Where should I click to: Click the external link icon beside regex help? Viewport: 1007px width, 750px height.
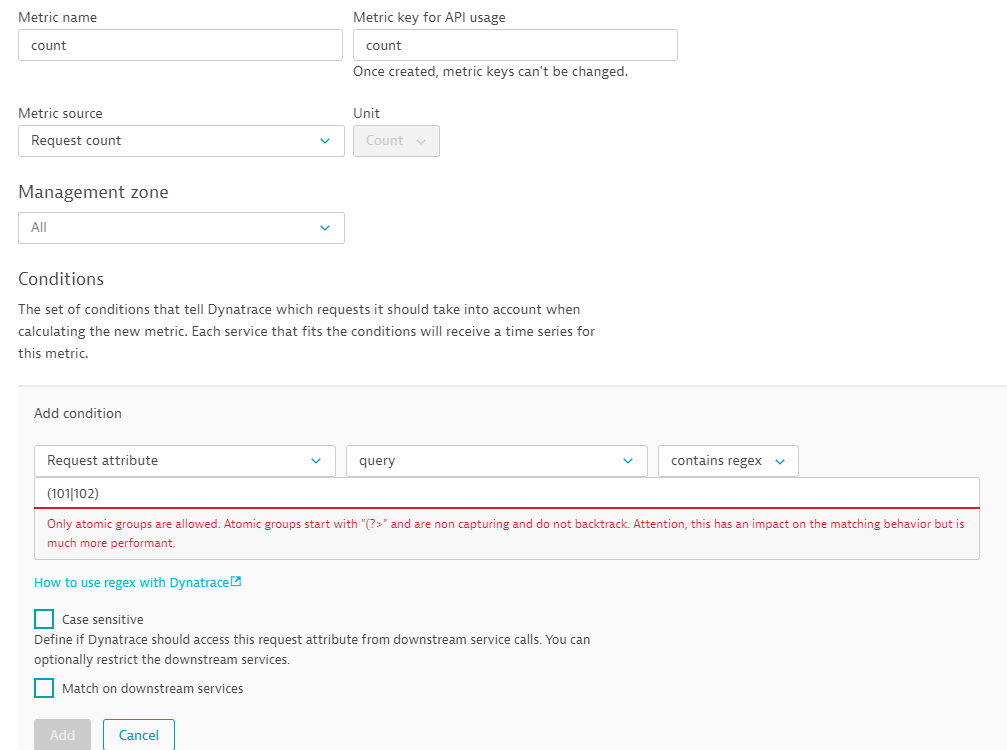236,582
